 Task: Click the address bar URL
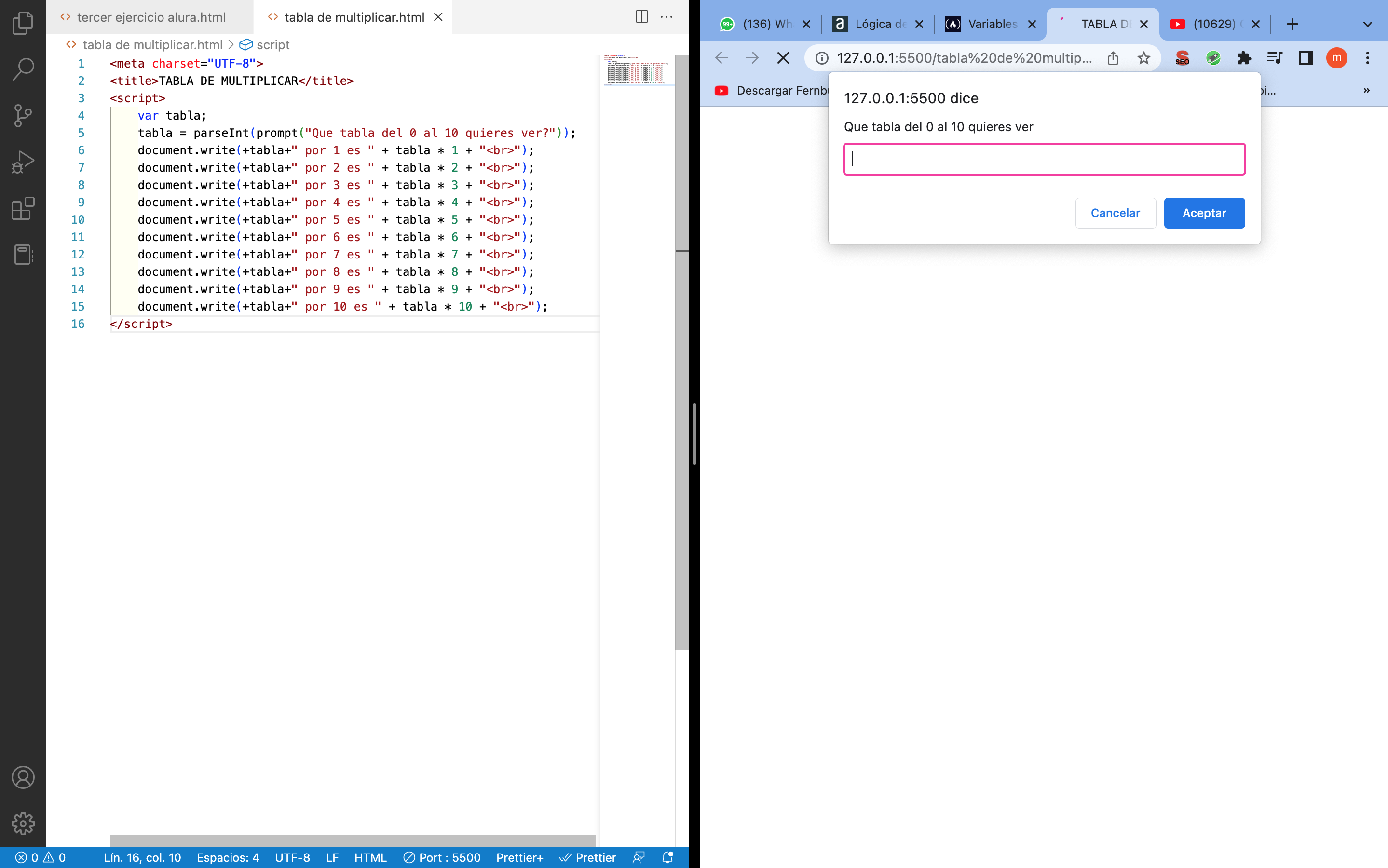pyautogui.click(x=965, y=58)
